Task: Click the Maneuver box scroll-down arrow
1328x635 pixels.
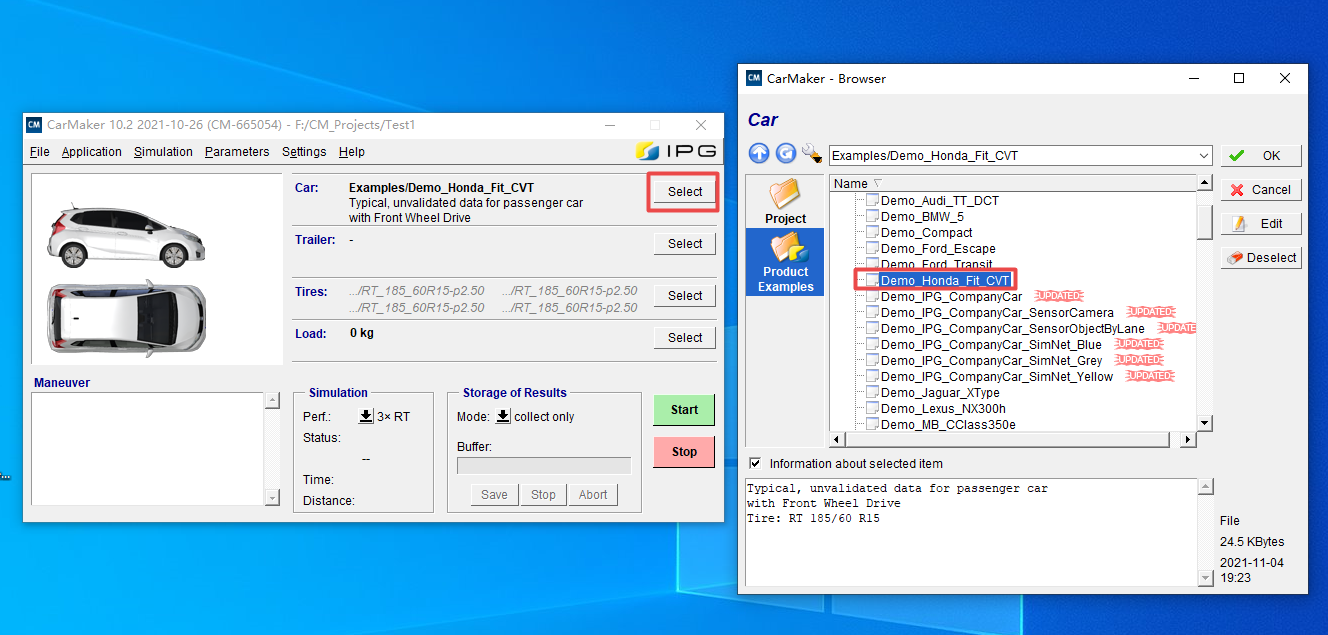Action: [x=272, y=497]
